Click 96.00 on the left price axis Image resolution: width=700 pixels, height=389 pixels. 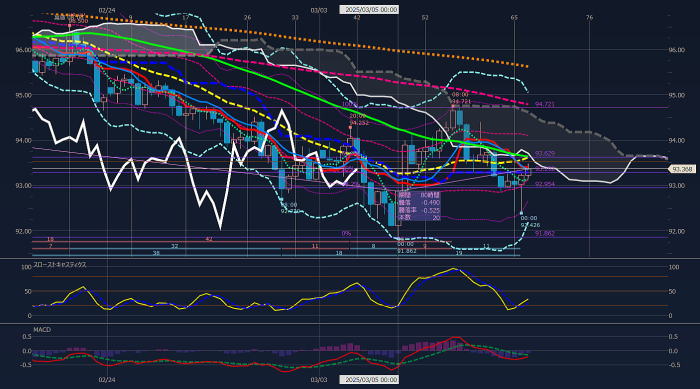pos(23,50)
